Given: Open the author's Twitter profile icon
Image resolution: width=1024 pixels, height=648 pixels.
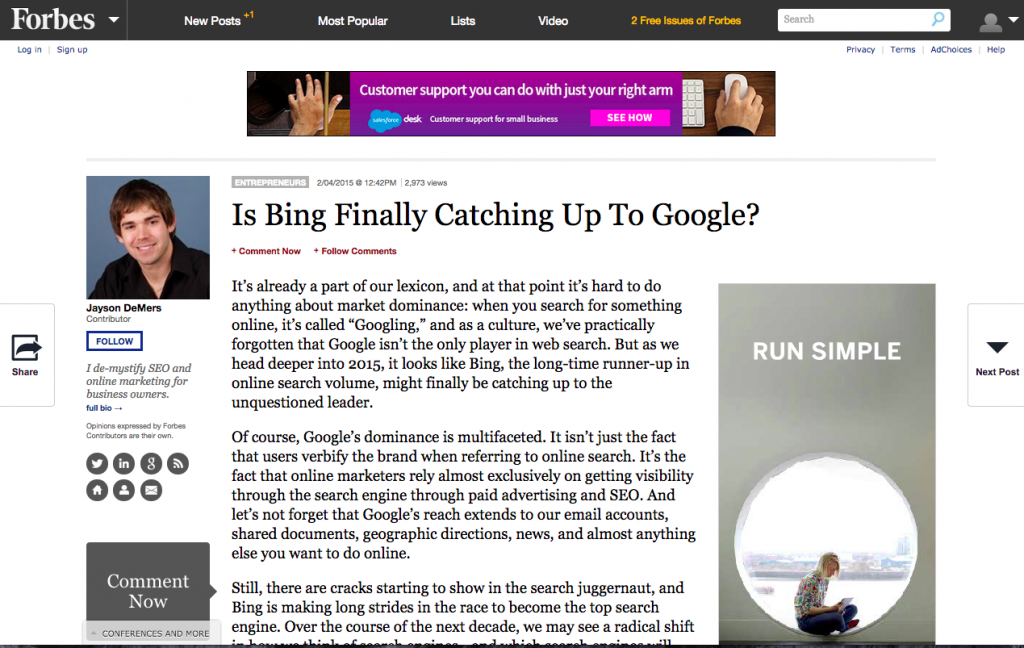Looking at the screenshot, I should pyautogui.click(x=97, y=463).
